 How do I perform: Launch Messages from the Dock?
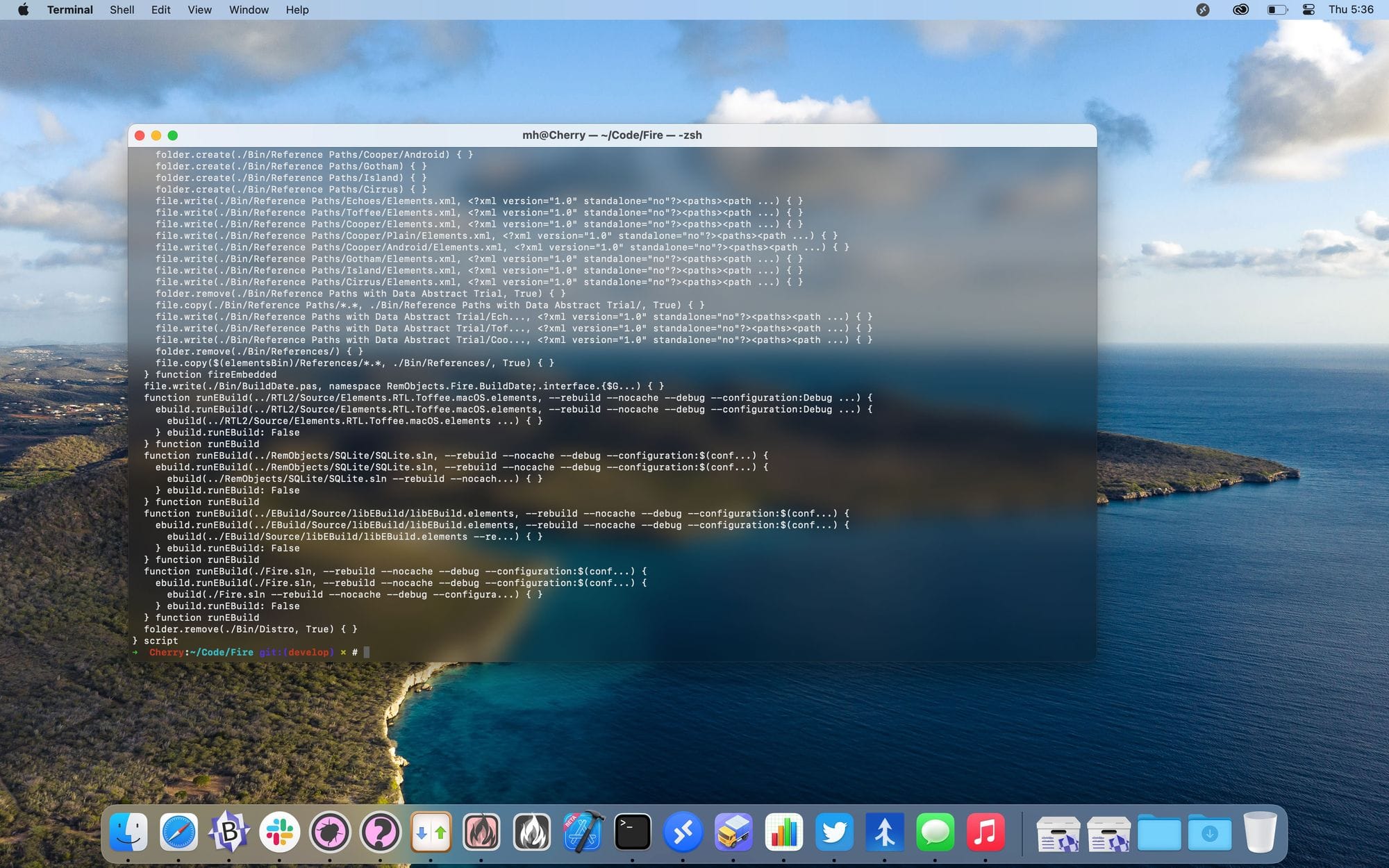click(935, 832)
